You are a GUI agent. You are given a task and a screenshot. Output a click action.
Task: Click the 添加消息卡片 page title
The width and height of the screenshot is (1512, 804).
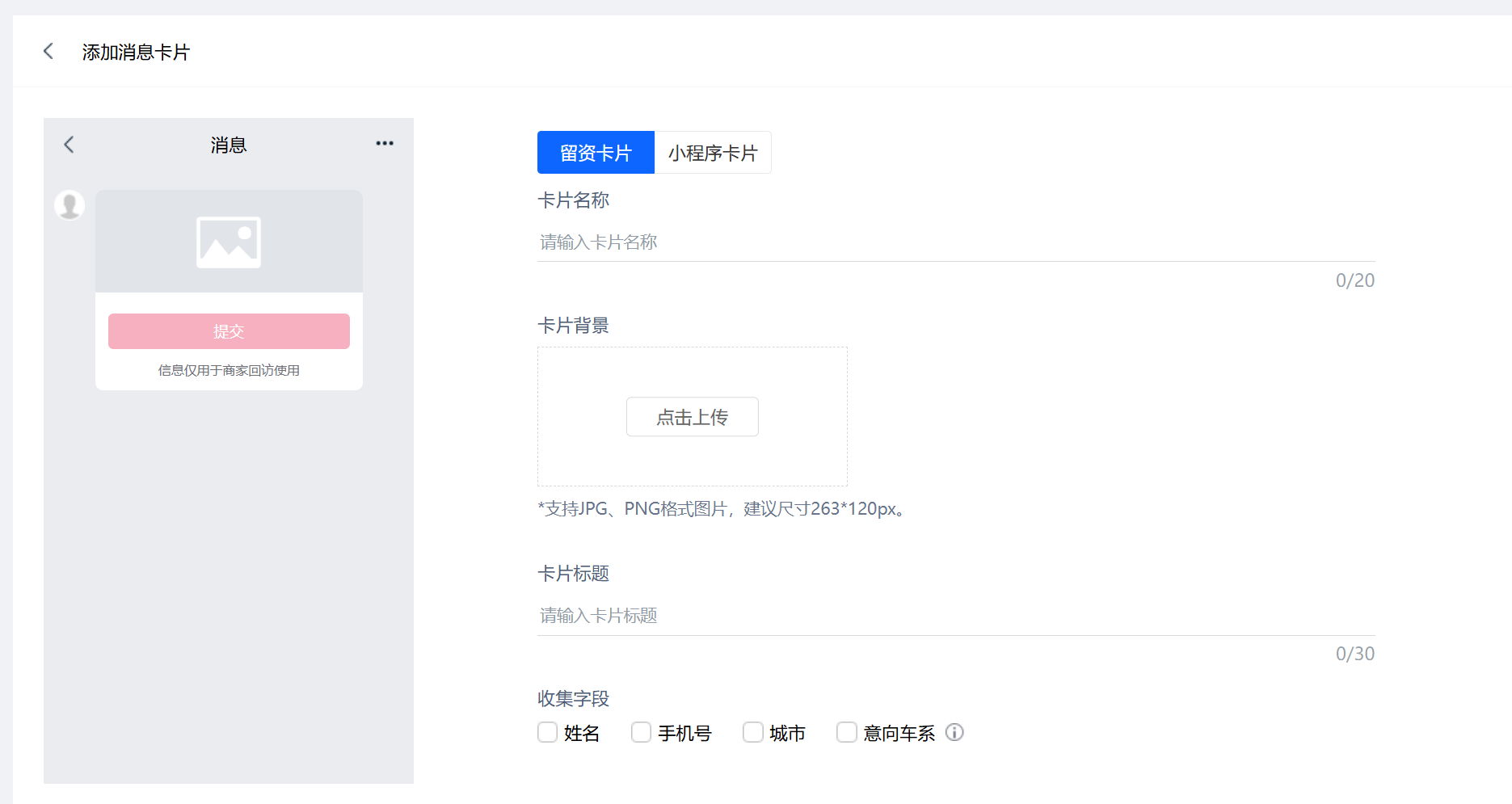pyautogui.click(x=136, y=53)
